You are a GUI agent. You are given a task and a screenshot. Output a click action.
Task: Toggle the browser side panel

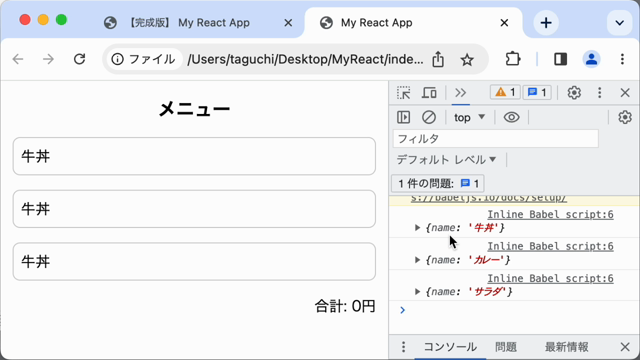(x=560, y=60)
